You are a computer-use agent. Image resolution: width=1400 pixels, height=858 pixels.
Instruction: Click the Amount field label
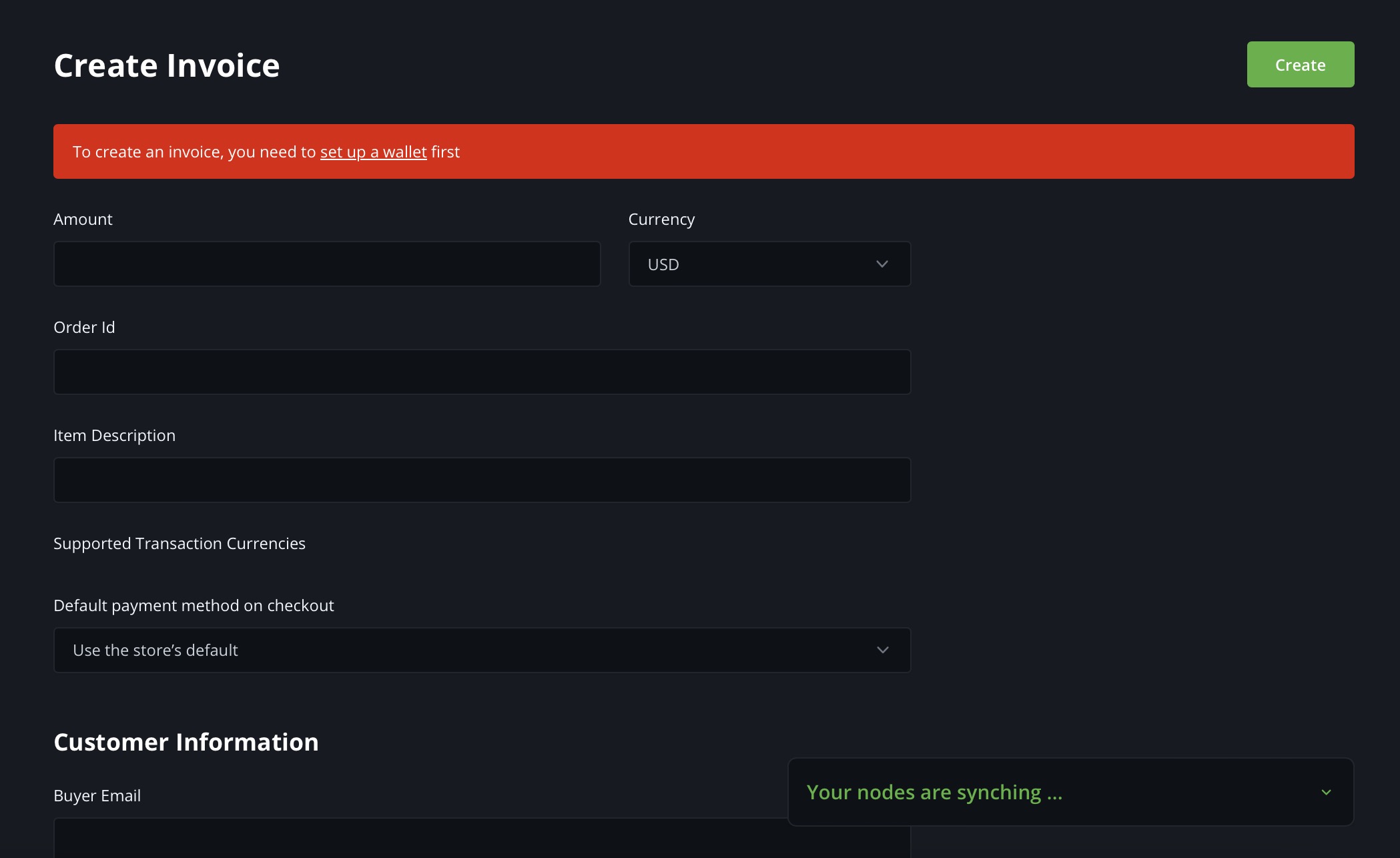point(83,219)
